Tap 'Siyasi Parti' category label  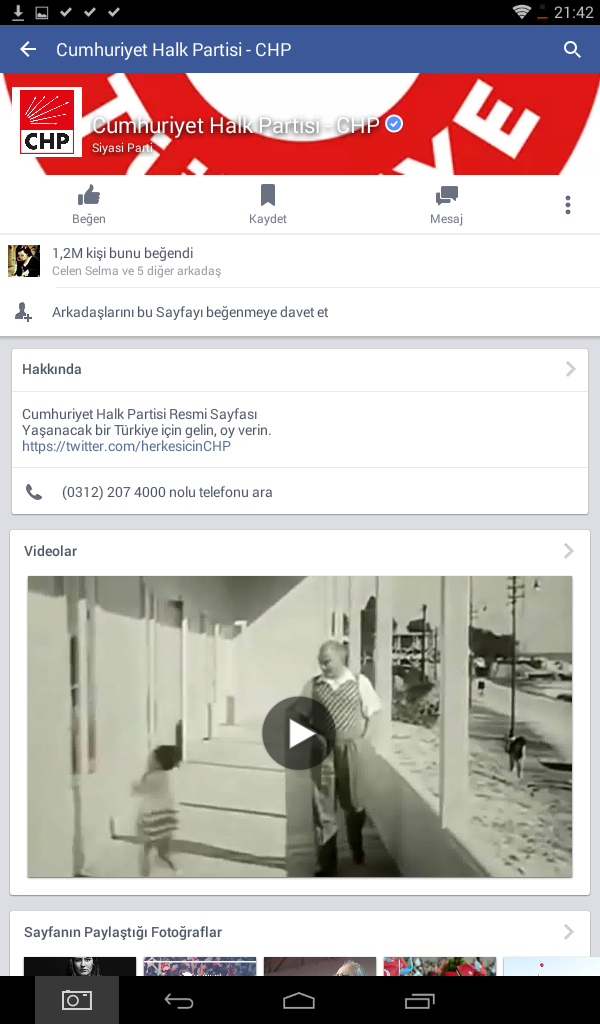(122, 148)
